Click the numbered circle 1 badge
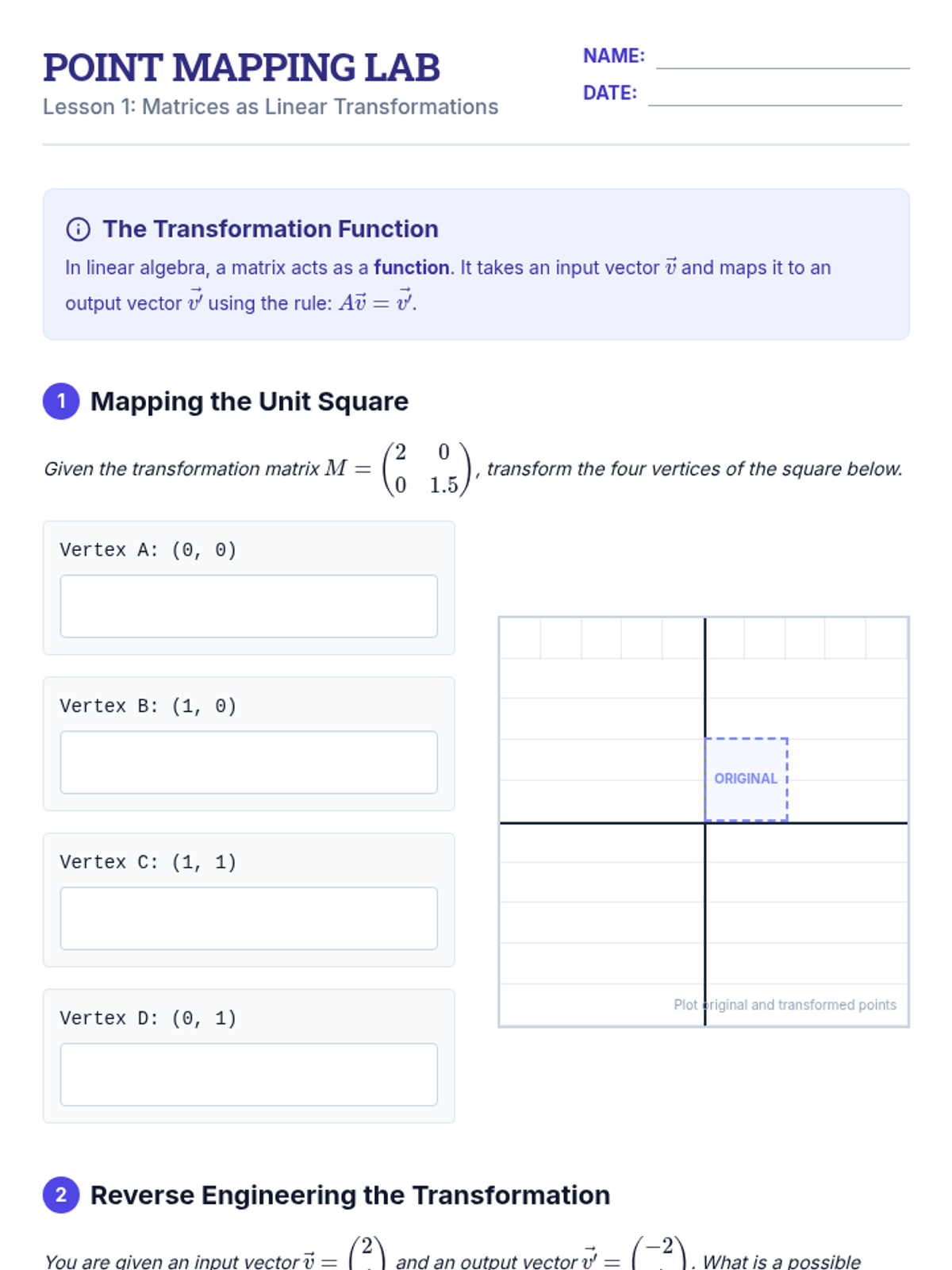Viewport: 952px width, 1270px height. 61,402
